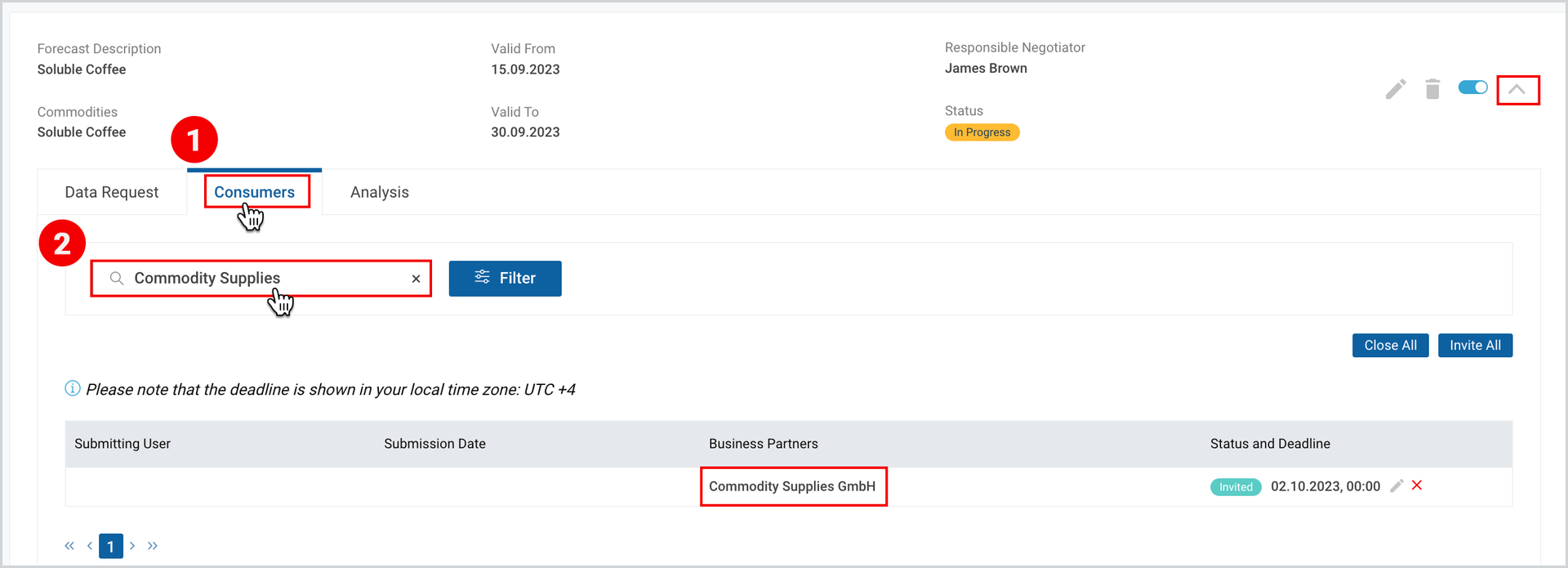Go to the first page of results
Image resolution: width=1568 pixels, height=568 pixels.
(69, 546)
